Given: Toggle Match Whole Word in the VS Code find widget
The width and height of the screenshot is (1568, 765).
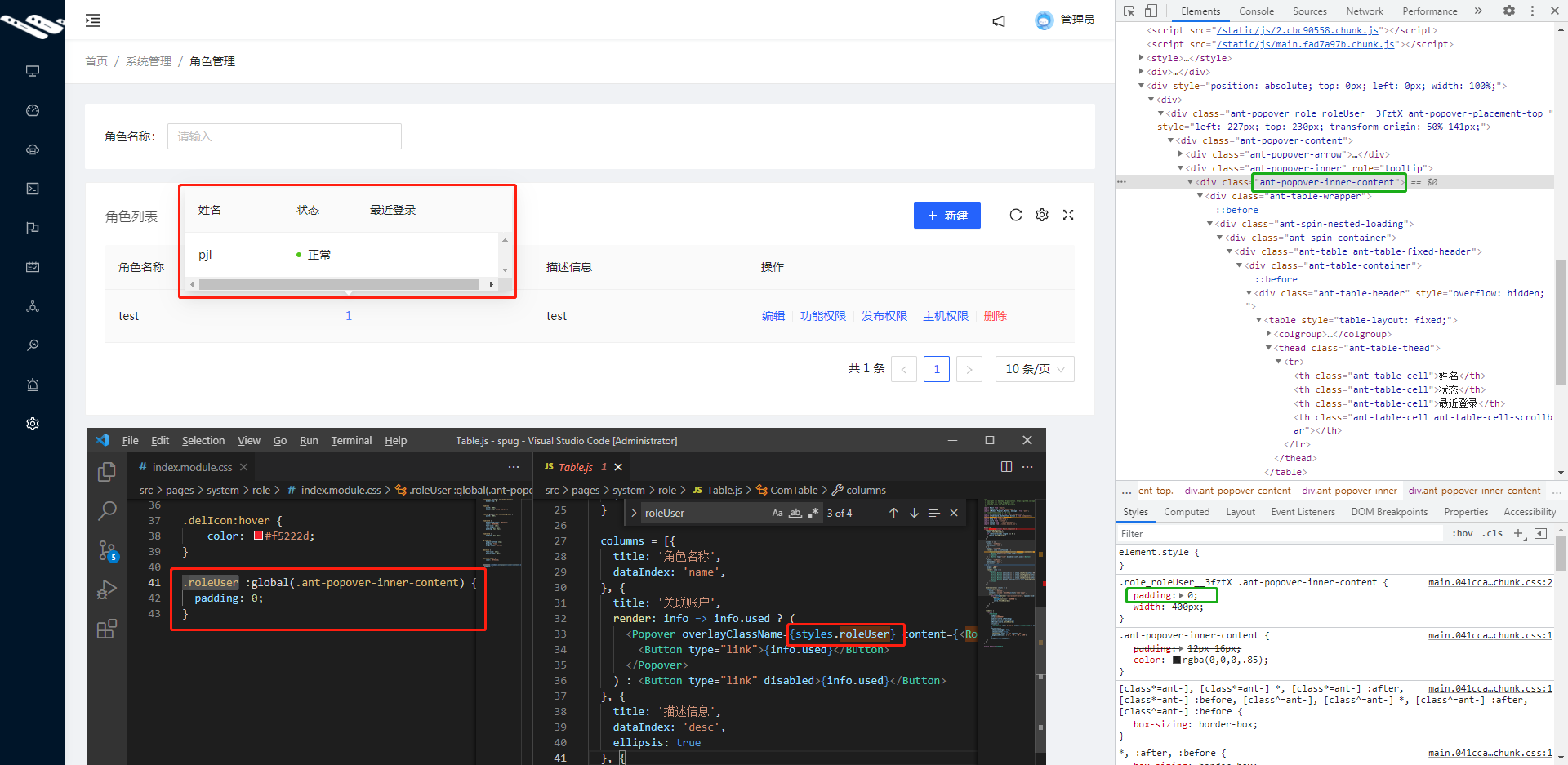Looking at the screenshot, I should point(795,513).
